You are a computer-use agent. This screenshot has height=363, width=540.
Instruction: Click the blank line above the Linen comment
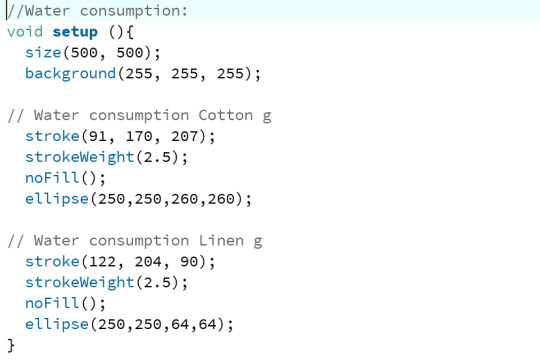click(270, 220)
